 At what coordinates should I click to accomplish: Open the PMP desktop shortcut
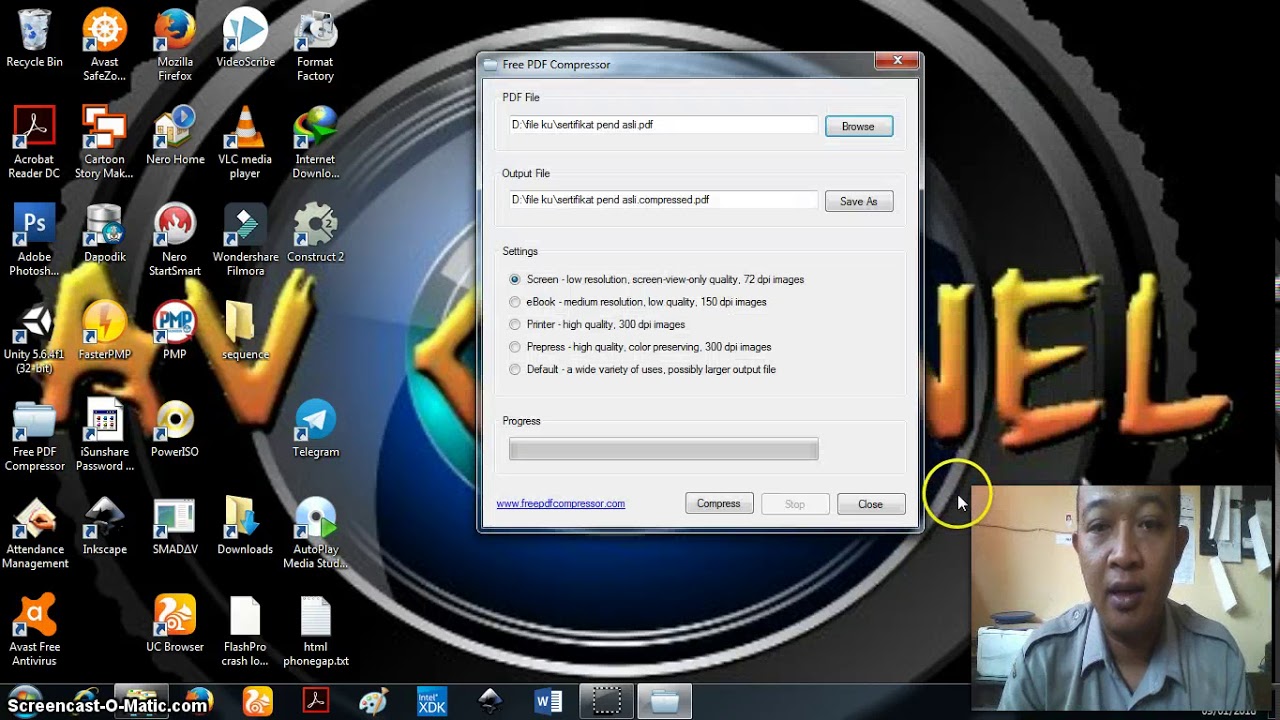click(175, 332)
